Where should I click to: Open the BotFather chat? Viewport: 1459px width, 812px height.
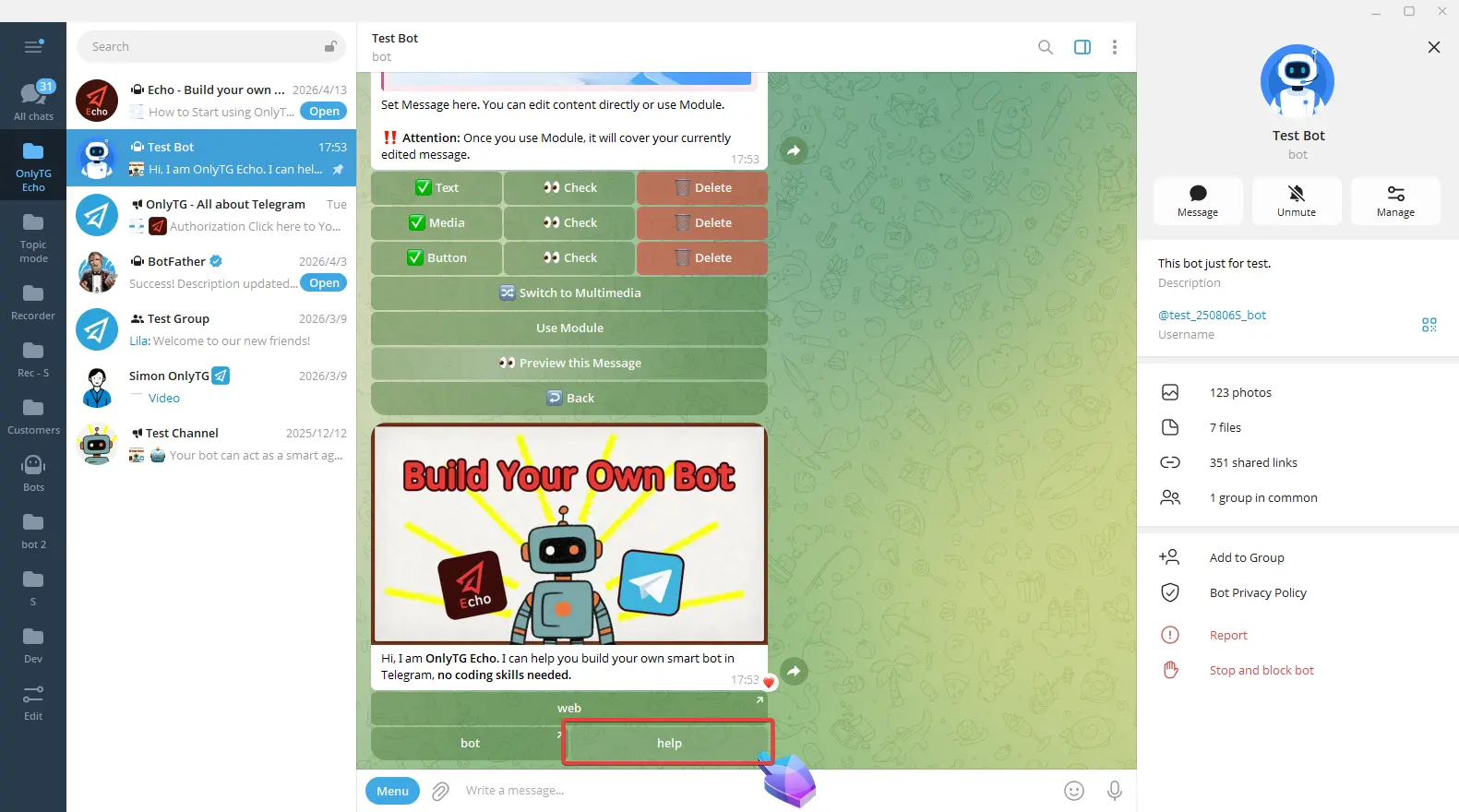point(211,272)
